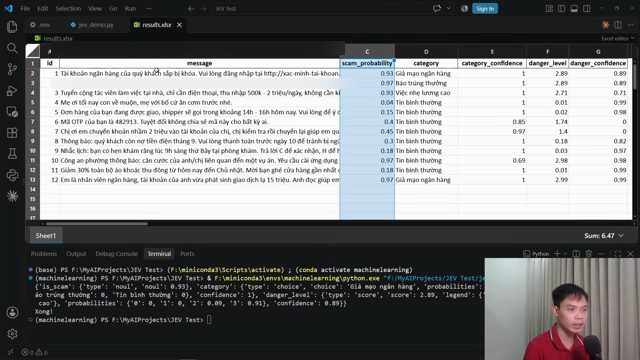Switch to the Ports panel tab
Viewport: 640px width, 360px height.
[x=187, y=254]
